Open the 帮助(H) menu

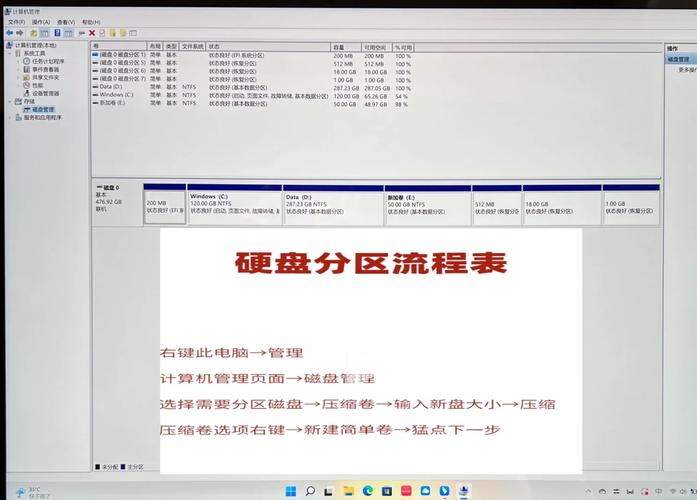(91, 22)
